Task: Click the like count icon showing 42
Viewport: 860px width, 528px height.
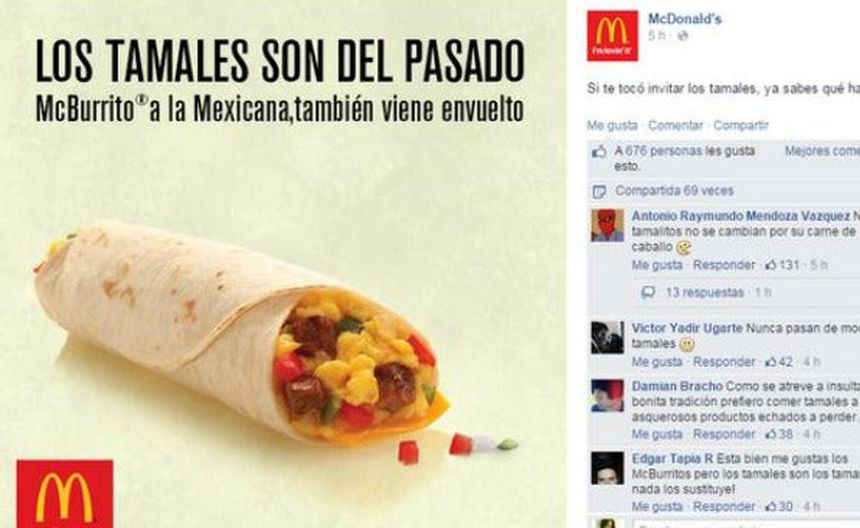Action: (x=771, y=362)
